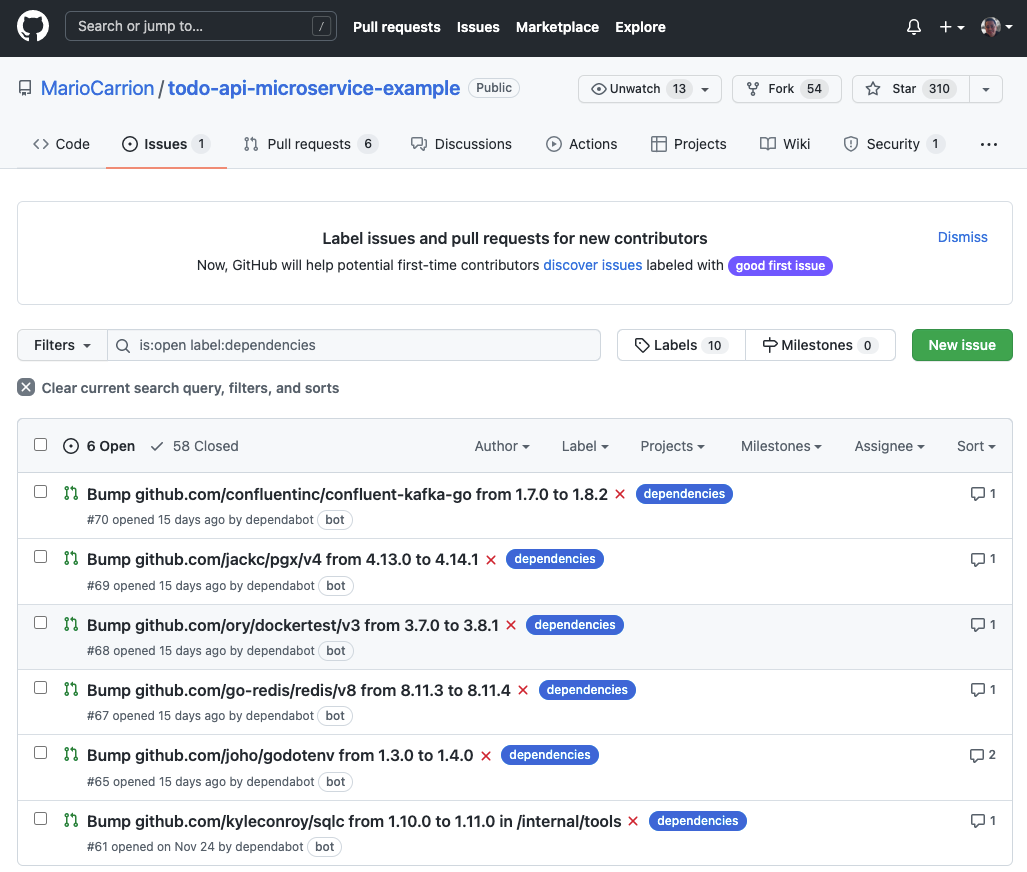The image size is (1027, 872).
Task: Click the green New issue button
Action: tap(962, 345)
